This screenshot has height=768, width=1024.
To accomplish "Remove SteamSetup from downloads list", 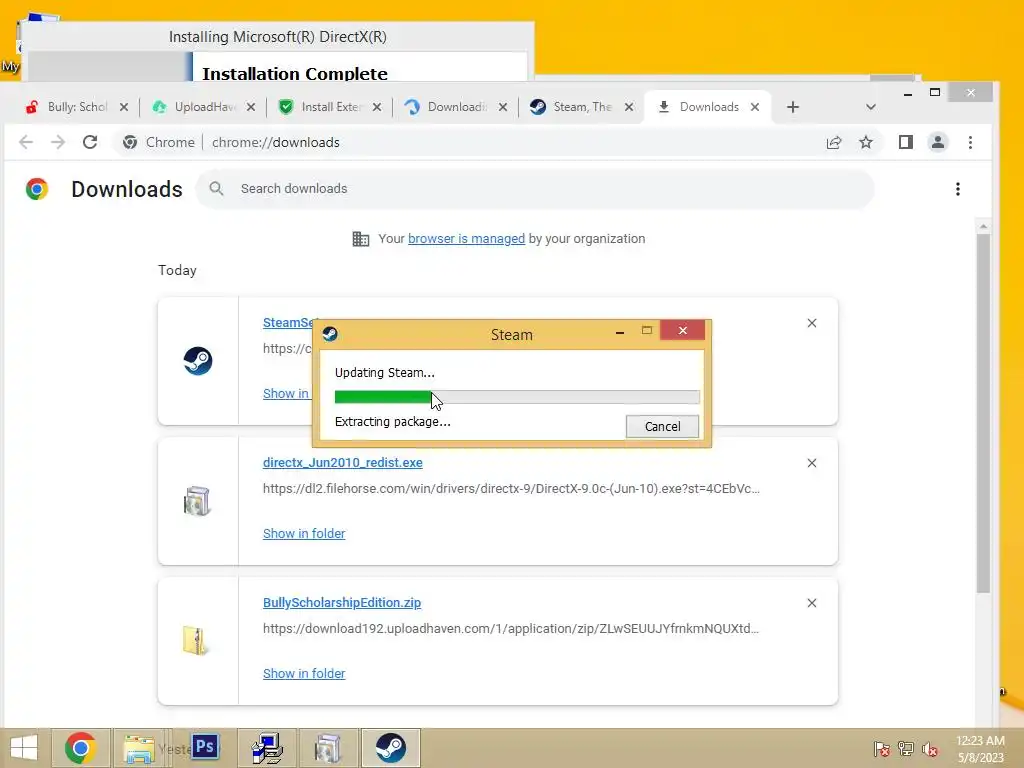I will (812, 323).
